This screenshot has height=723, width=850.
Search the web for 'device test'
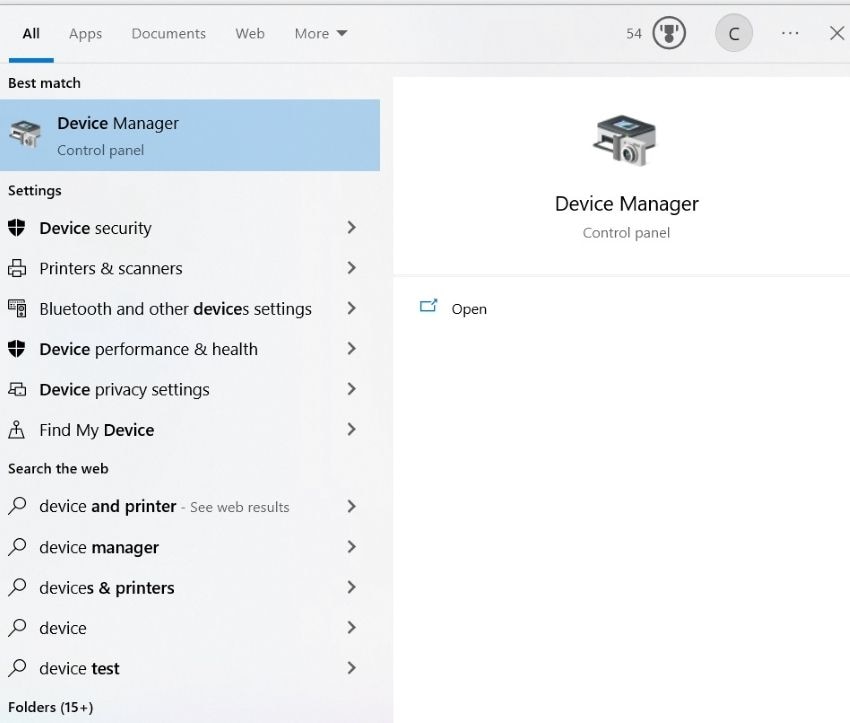point(79,668)
